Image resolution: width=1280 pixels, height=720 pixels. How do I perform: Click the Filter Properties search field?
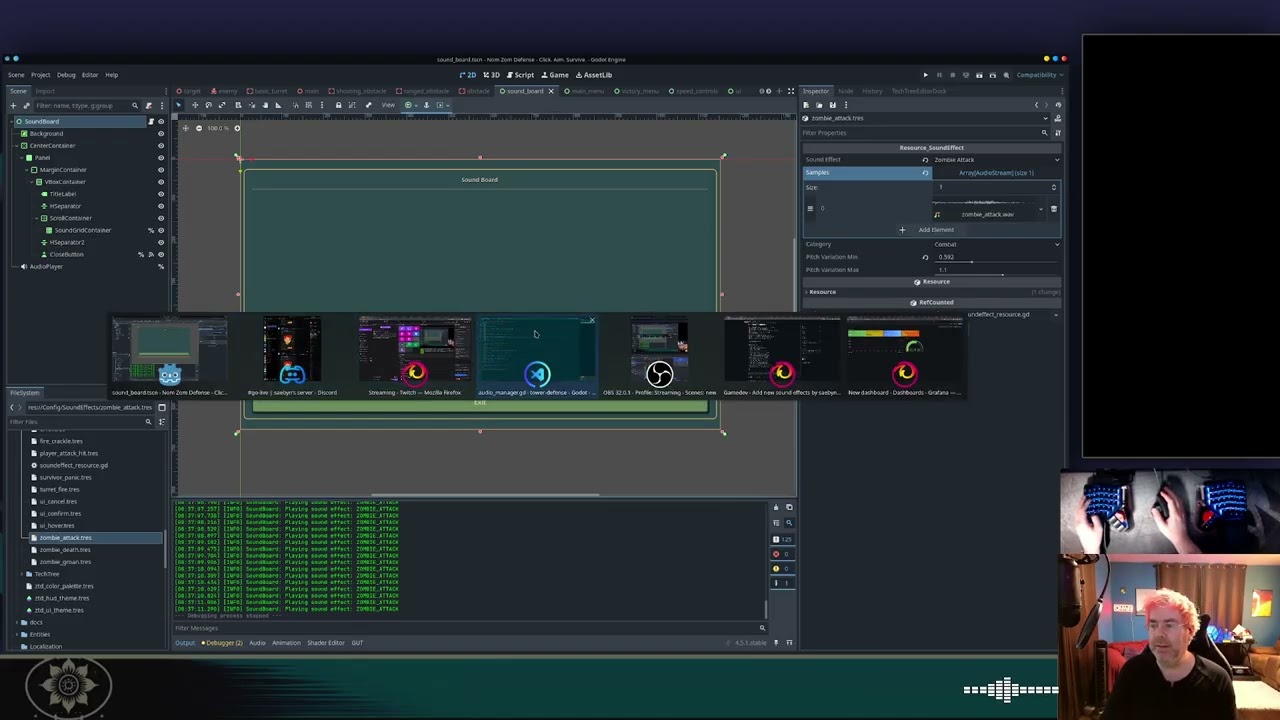[925, 132]
